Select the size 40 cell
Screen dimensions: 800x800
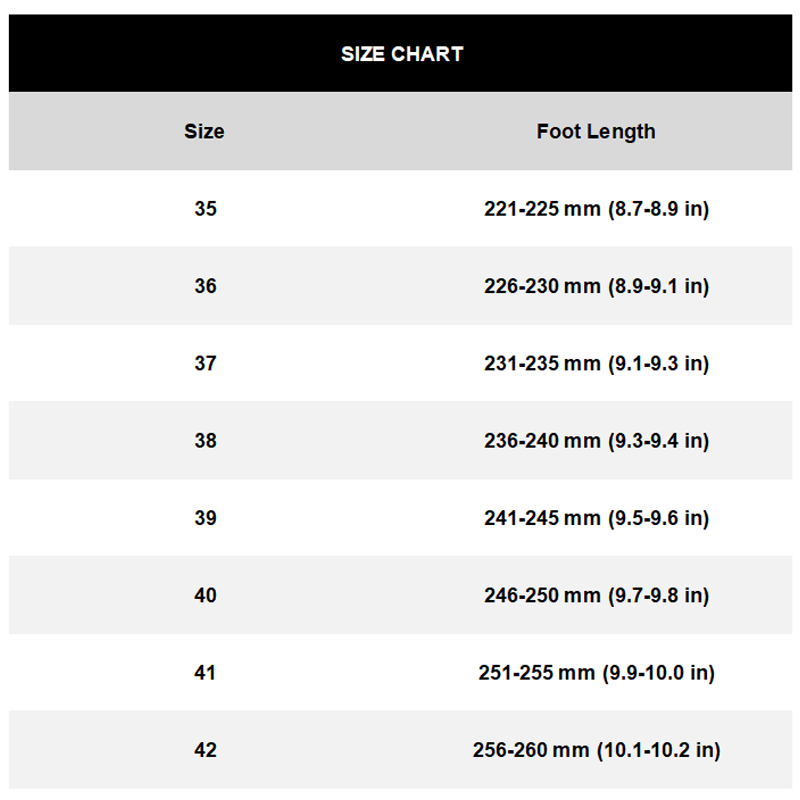coord(205,595)
